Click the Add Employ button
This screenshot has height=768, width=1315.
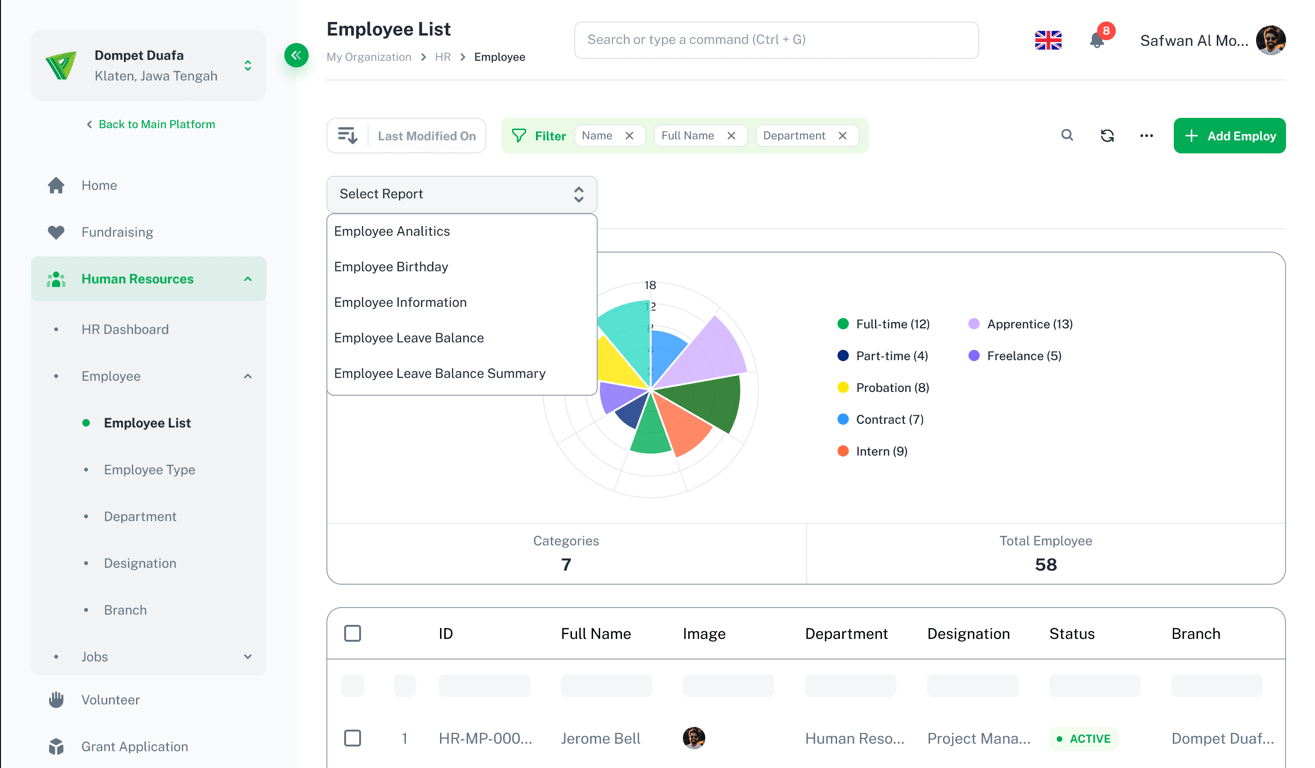1230,136
